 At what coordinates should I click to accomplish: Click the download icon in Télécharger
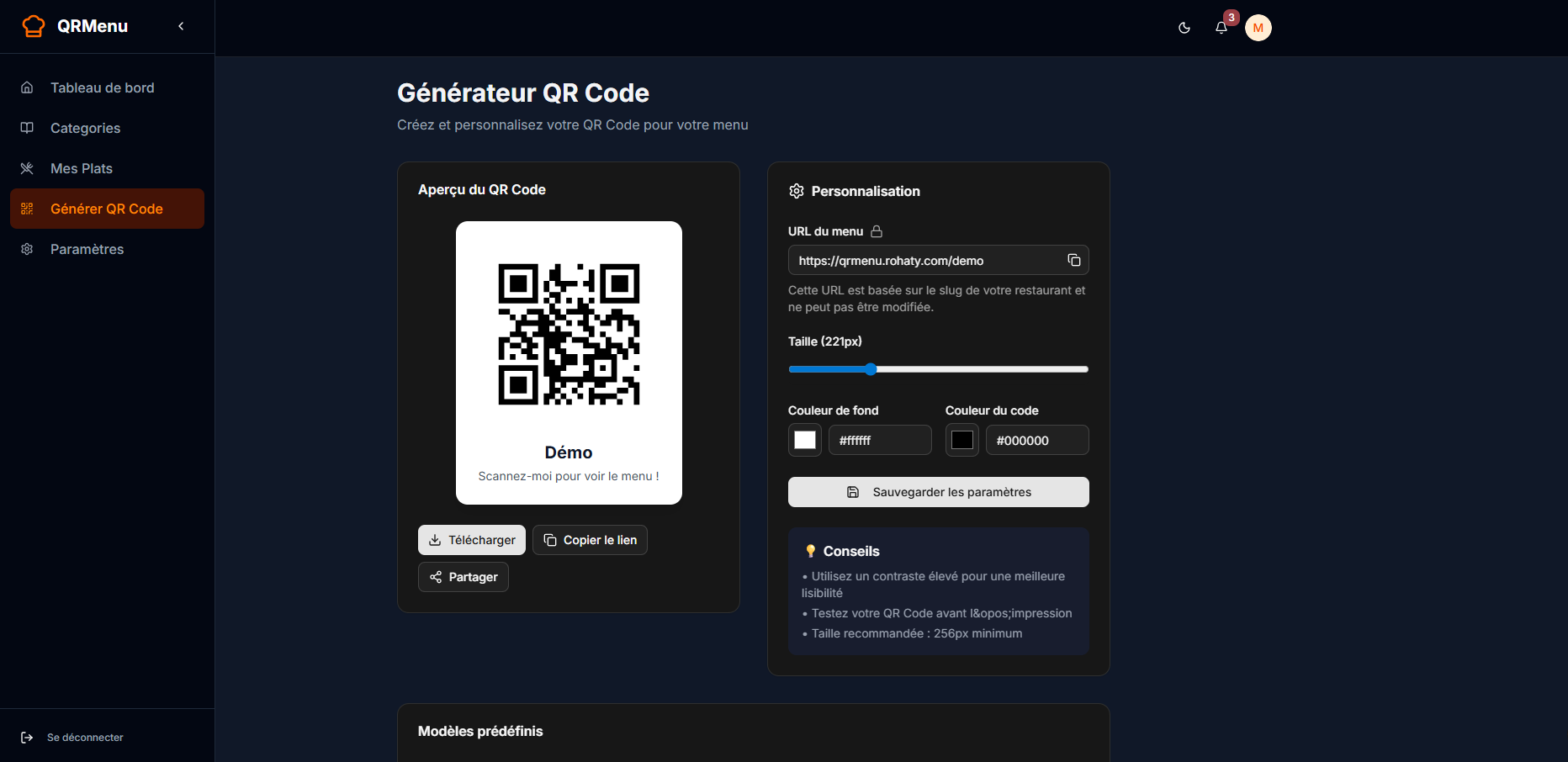coord(435,540)
